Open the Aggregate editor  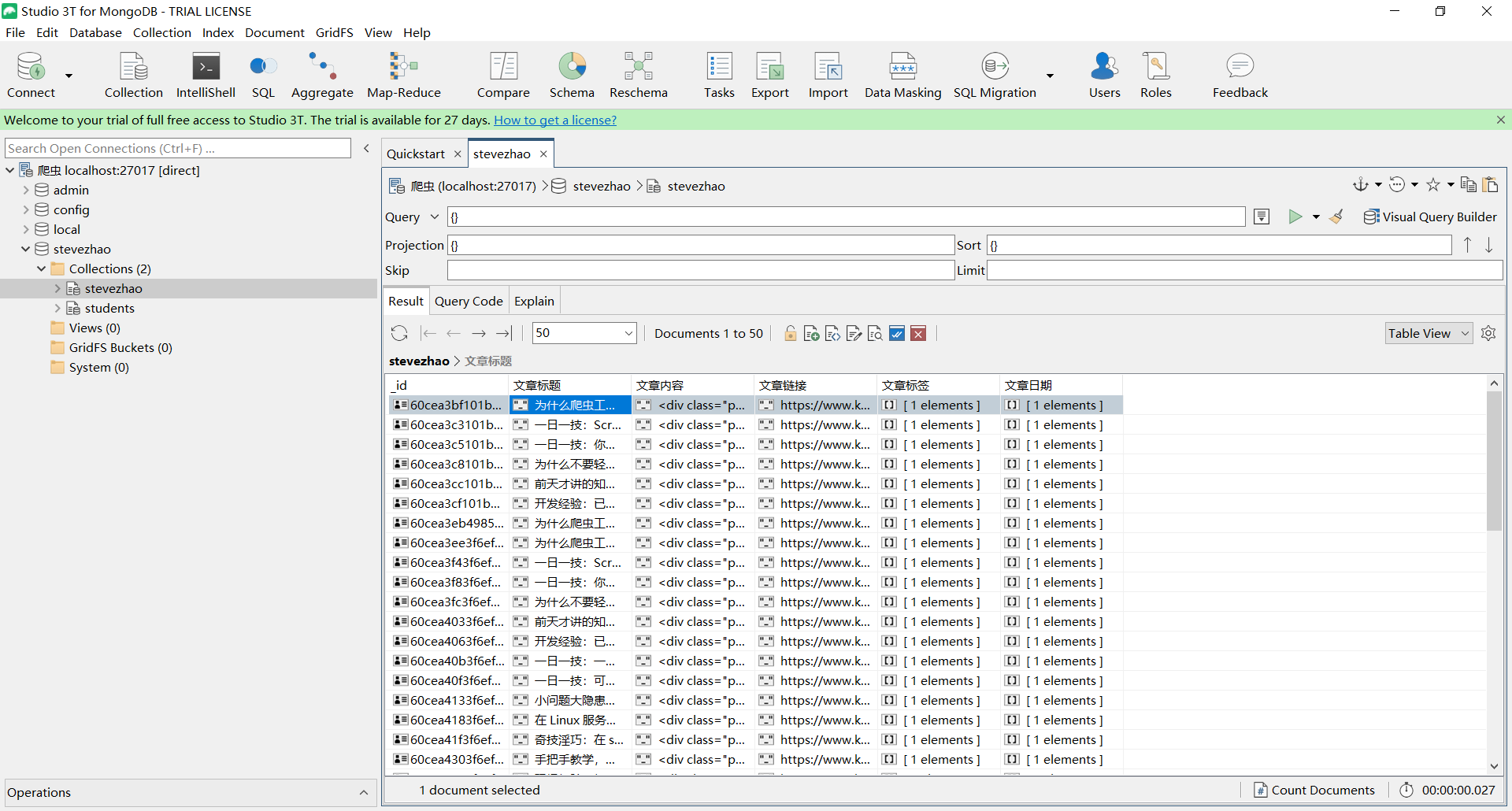click(322, 75)
